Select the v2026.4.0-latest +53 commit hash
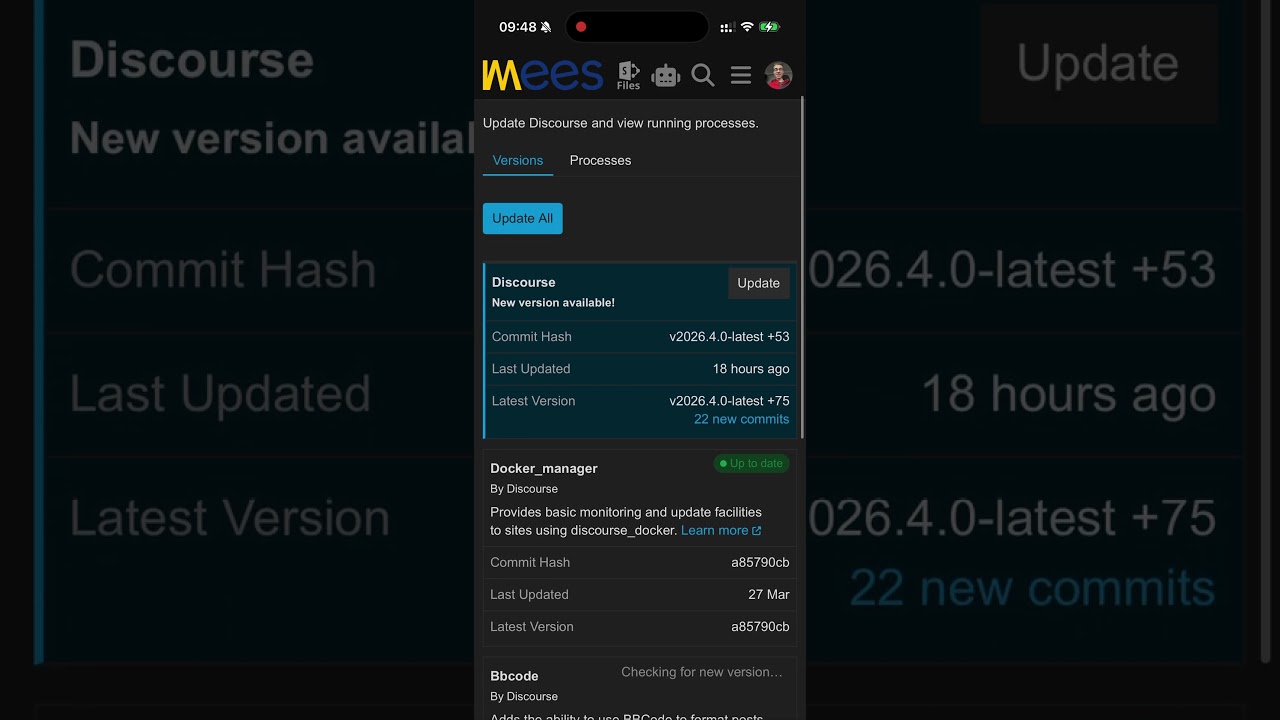1280x720 pixels. click(729, 336)
